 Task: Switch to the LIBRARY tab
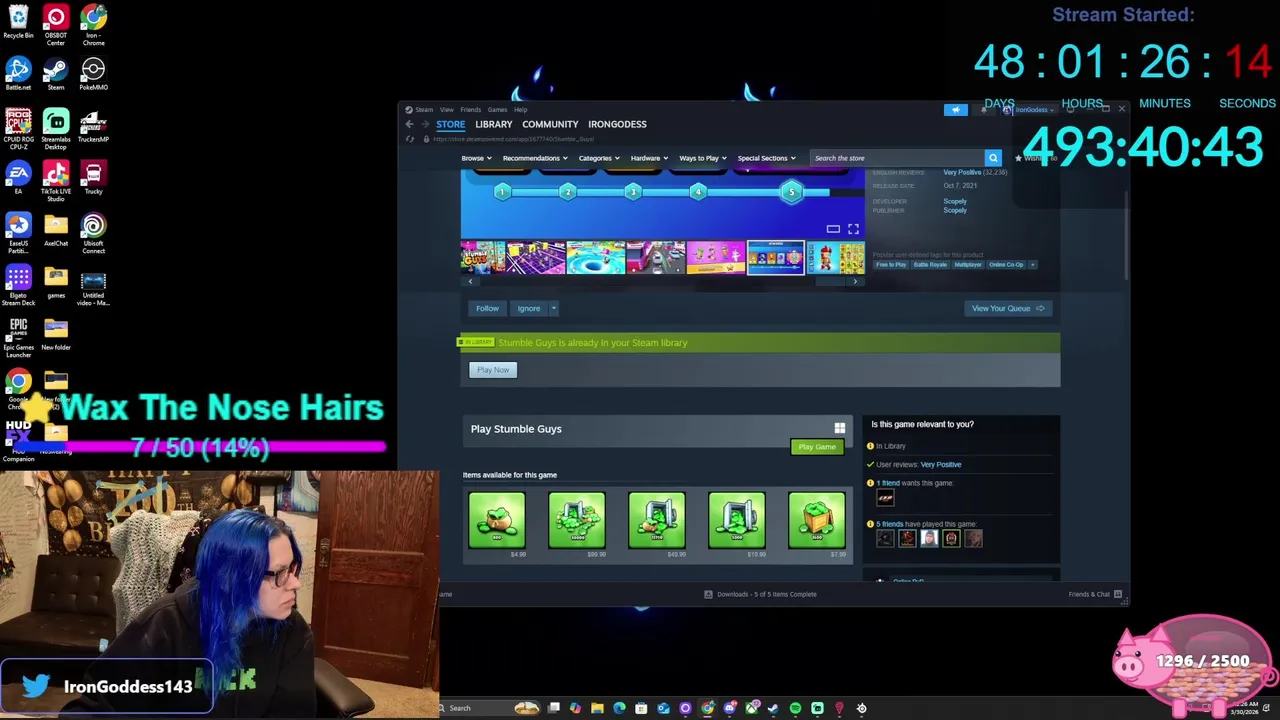[493, 124]
